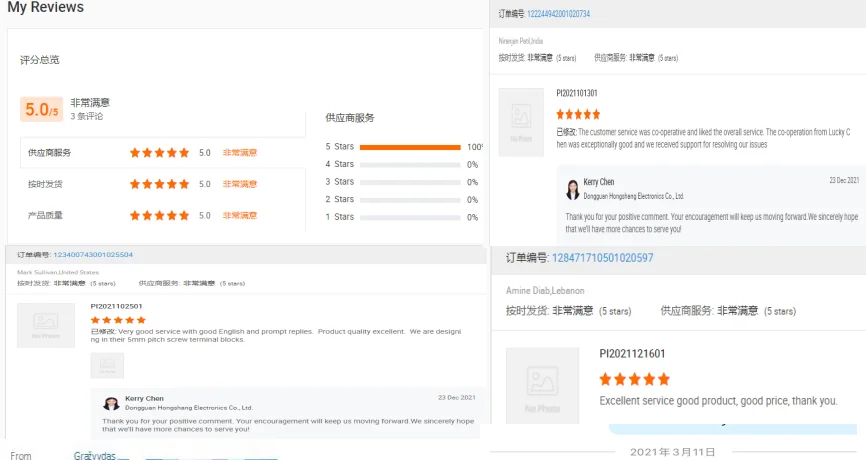Click the five stars under PI2021101301
Screen dimensions: 866x460
coord(578,114)
